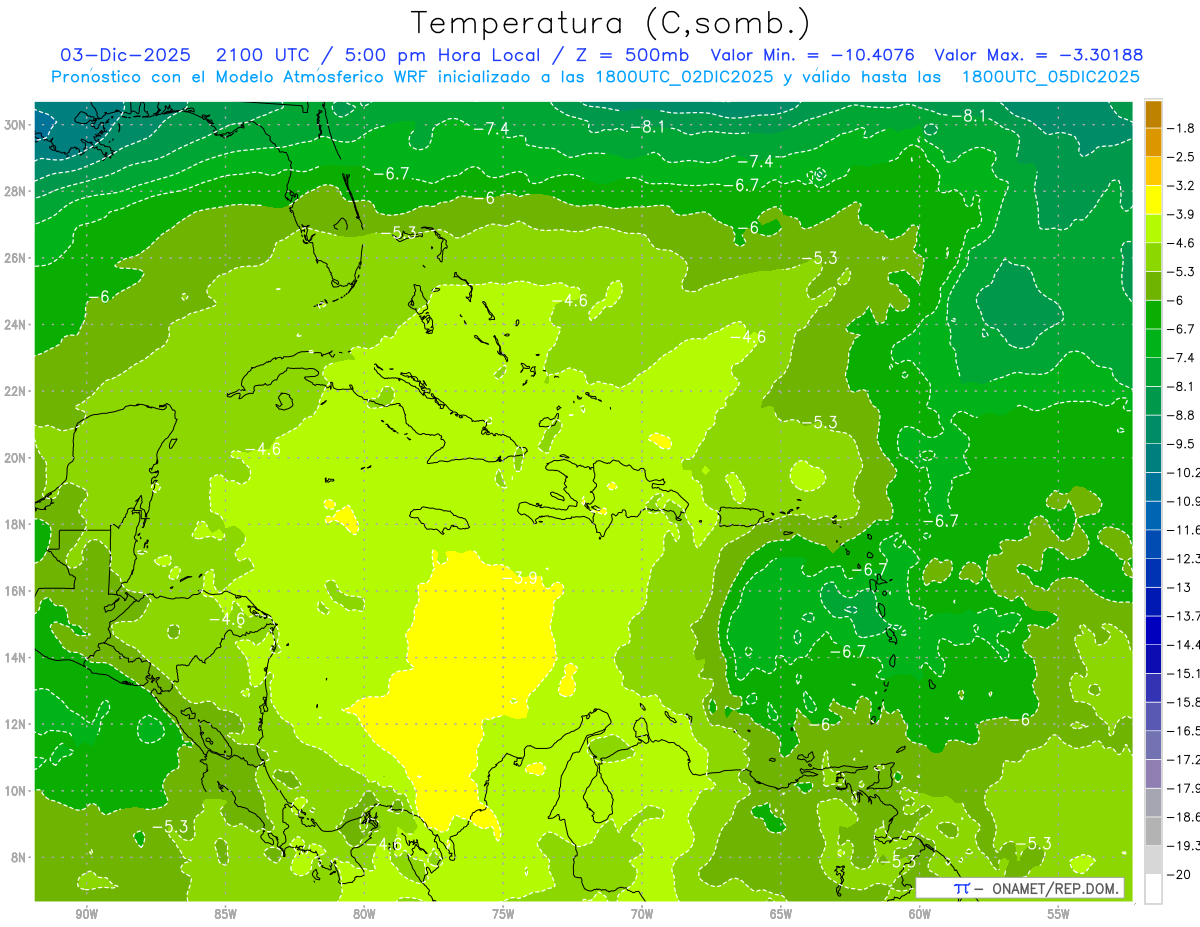
Task: Click the "55W" longitude axis label
Action: (x=1059, y=914)
